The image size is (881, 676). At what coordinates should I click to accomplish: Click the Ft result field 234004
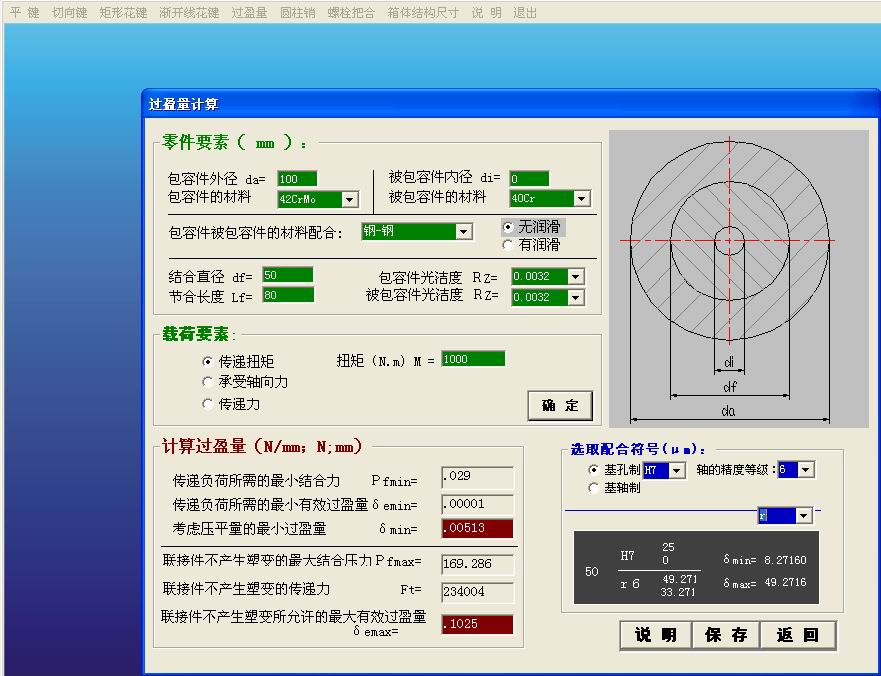point(478,592)
